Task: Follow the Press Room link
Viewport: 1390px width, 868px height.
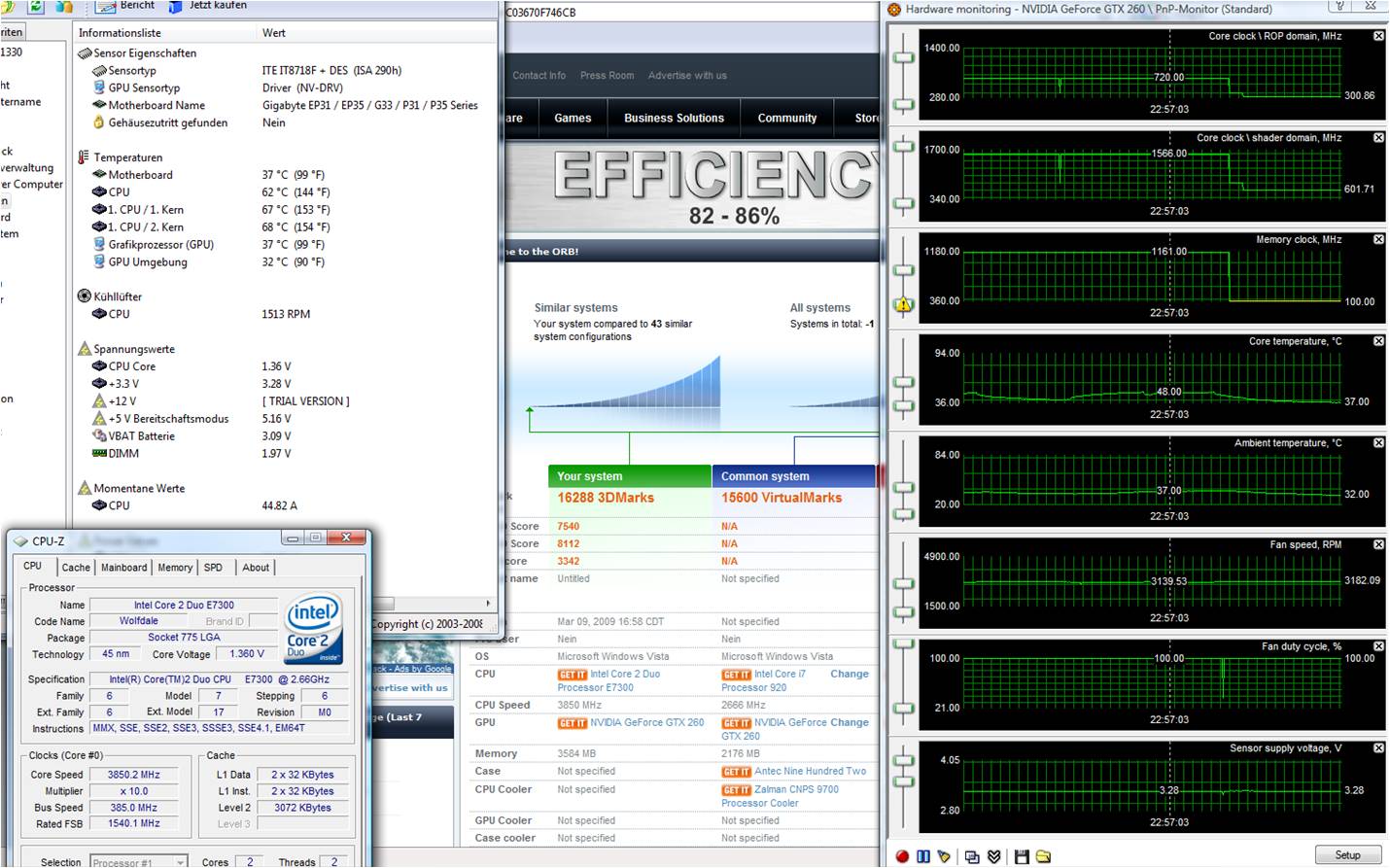Action: 607,76
